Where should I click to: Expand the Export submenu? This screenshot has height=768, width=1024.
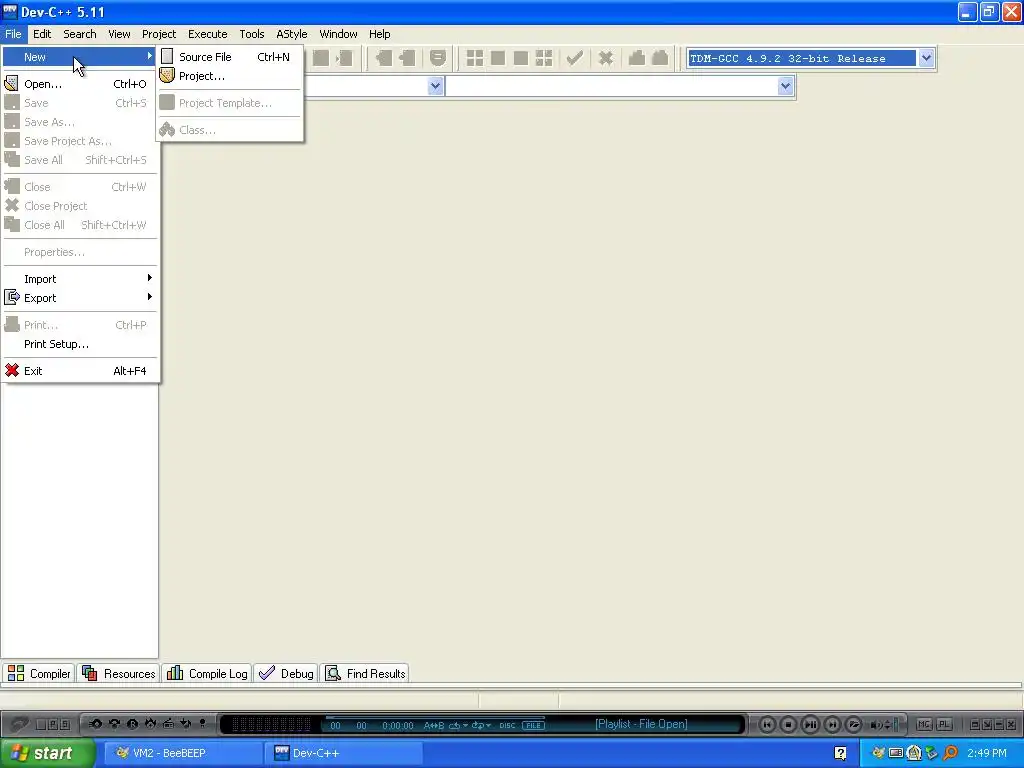[80, 297]
